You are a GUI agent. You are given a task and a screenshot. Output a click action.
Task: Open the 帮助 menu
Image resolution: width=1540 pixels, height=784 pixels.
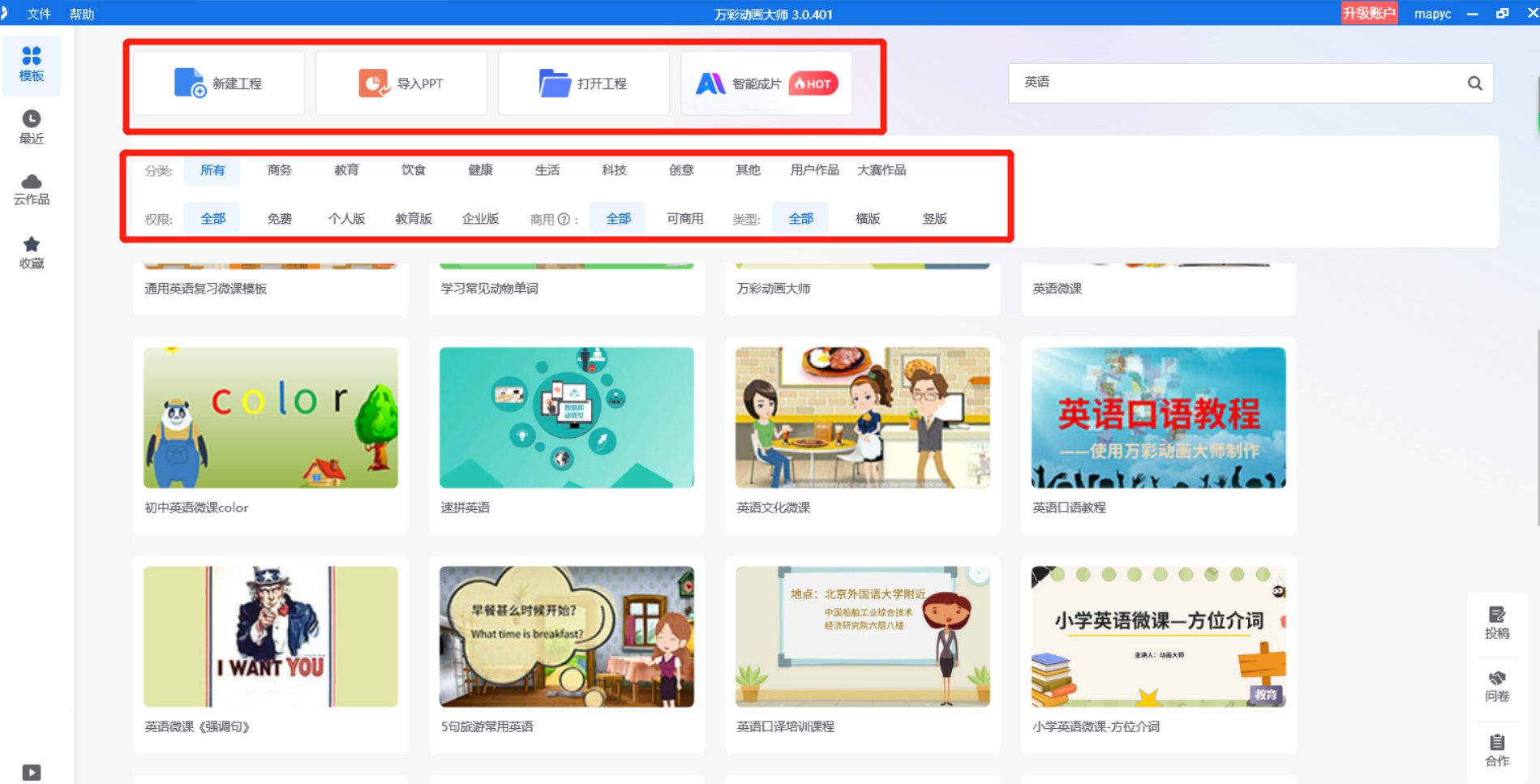(x=82, y=14)
